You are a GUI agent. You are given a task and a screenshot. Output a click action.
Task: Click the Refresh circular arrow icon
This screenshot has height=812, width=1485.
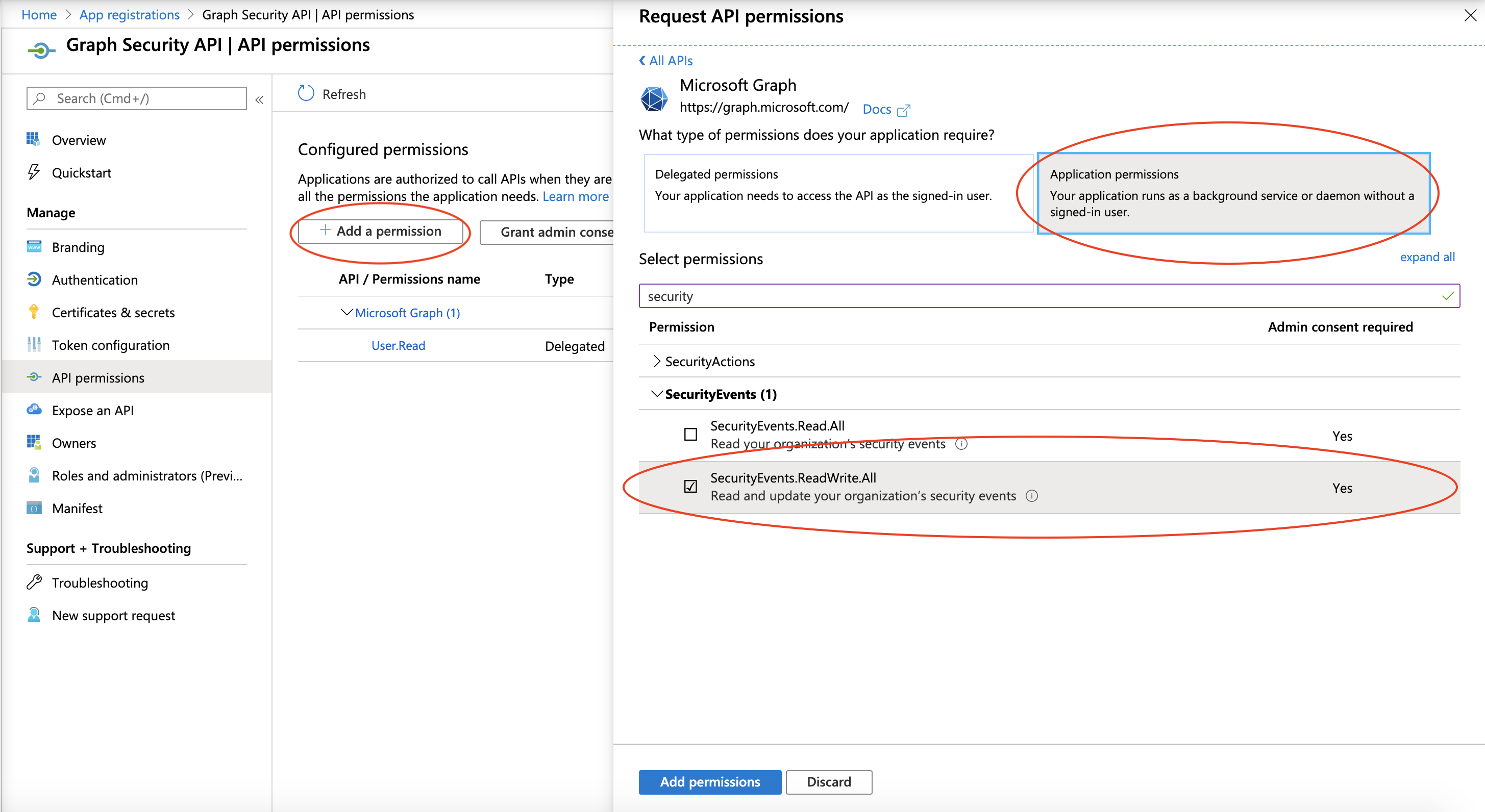pyautogui.click(x=306, y=93)
